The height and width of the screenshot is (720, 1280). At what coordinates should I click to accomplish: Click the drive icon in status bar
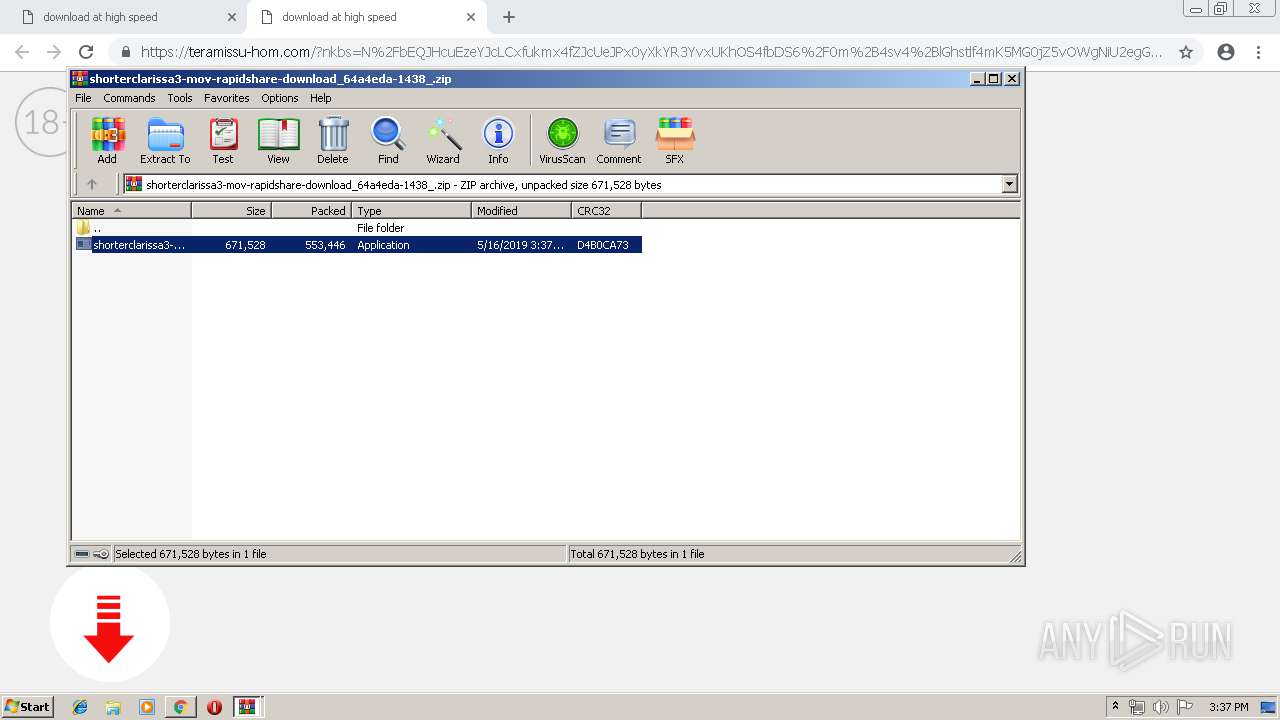(x=82, y=554)
